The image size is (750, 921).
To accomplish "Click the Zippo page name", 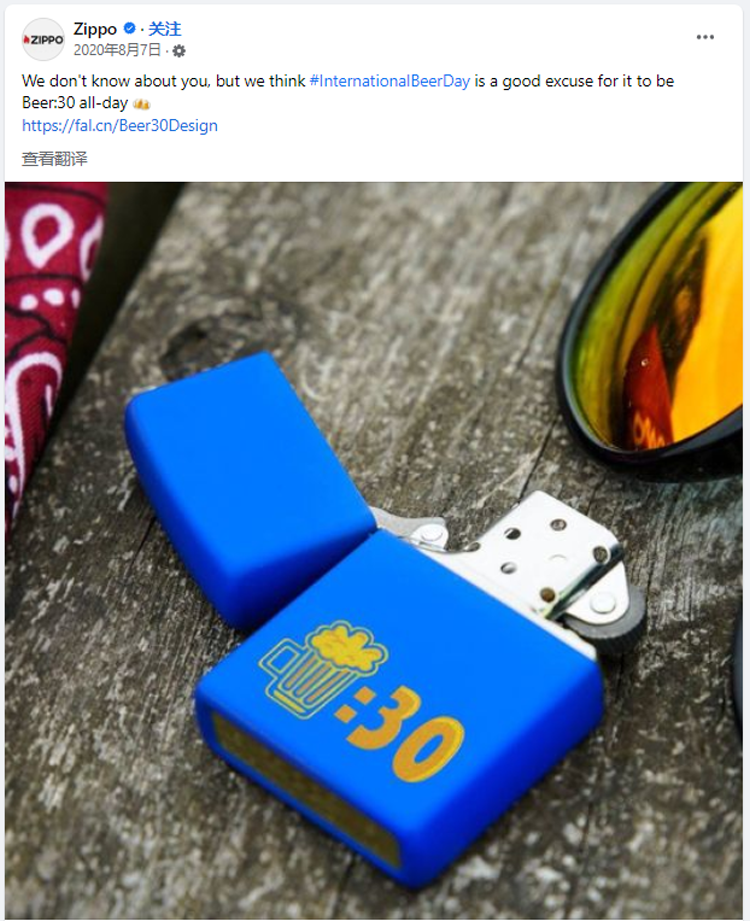I will click(x=95, y=29).
